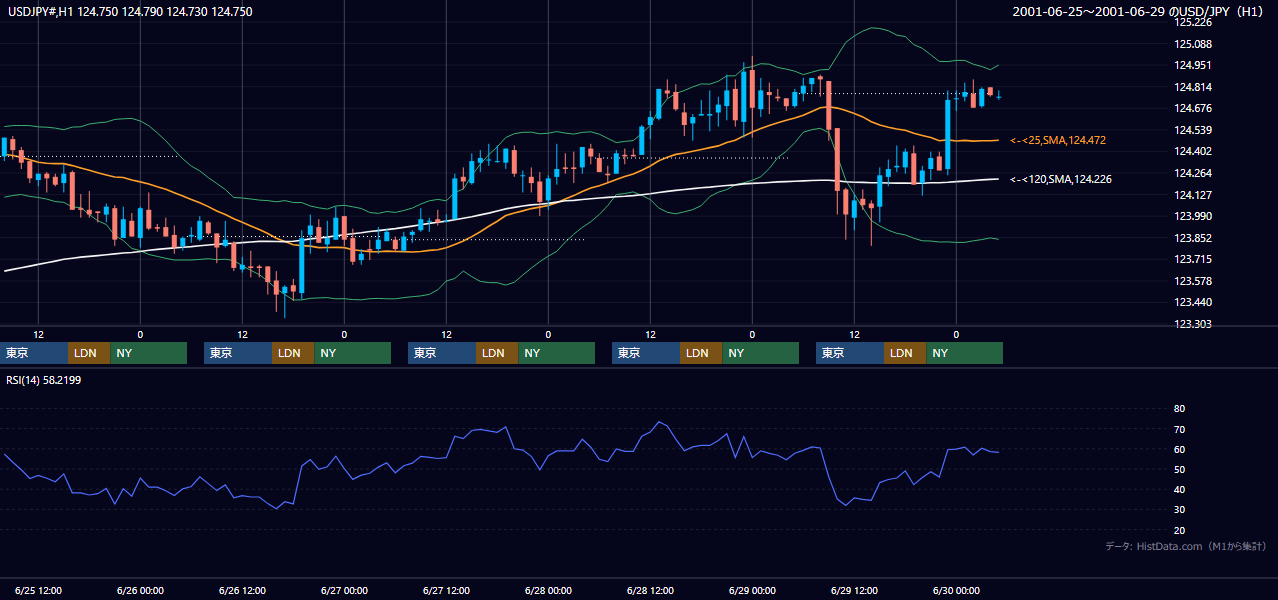
Task: Select the 123.440 price axis label
Action: coord(1194,302)
